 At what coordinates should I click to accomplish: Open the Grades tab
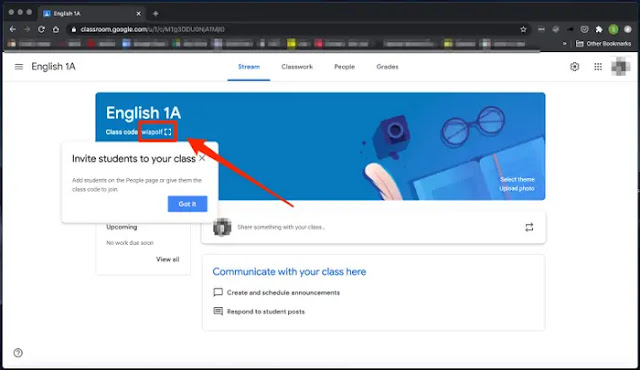point(387,66)
